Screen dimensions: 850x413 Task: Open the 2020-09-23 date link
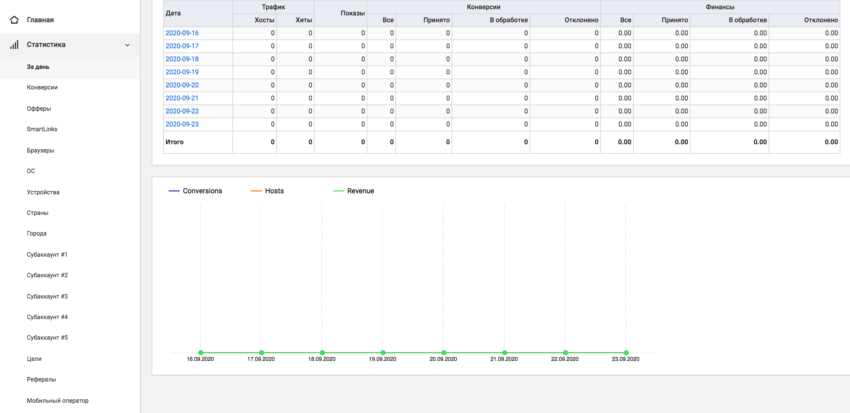tap(182, 124)
